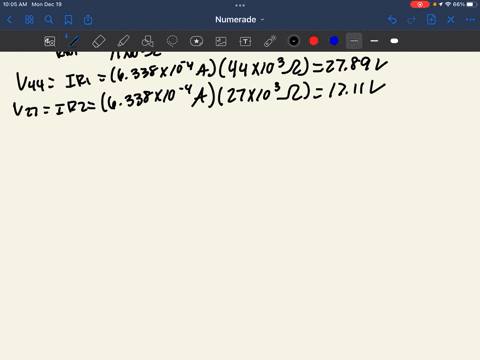Select the Highlighter tool
Viewport: 480px width, 360px height.
coord(123,41)
